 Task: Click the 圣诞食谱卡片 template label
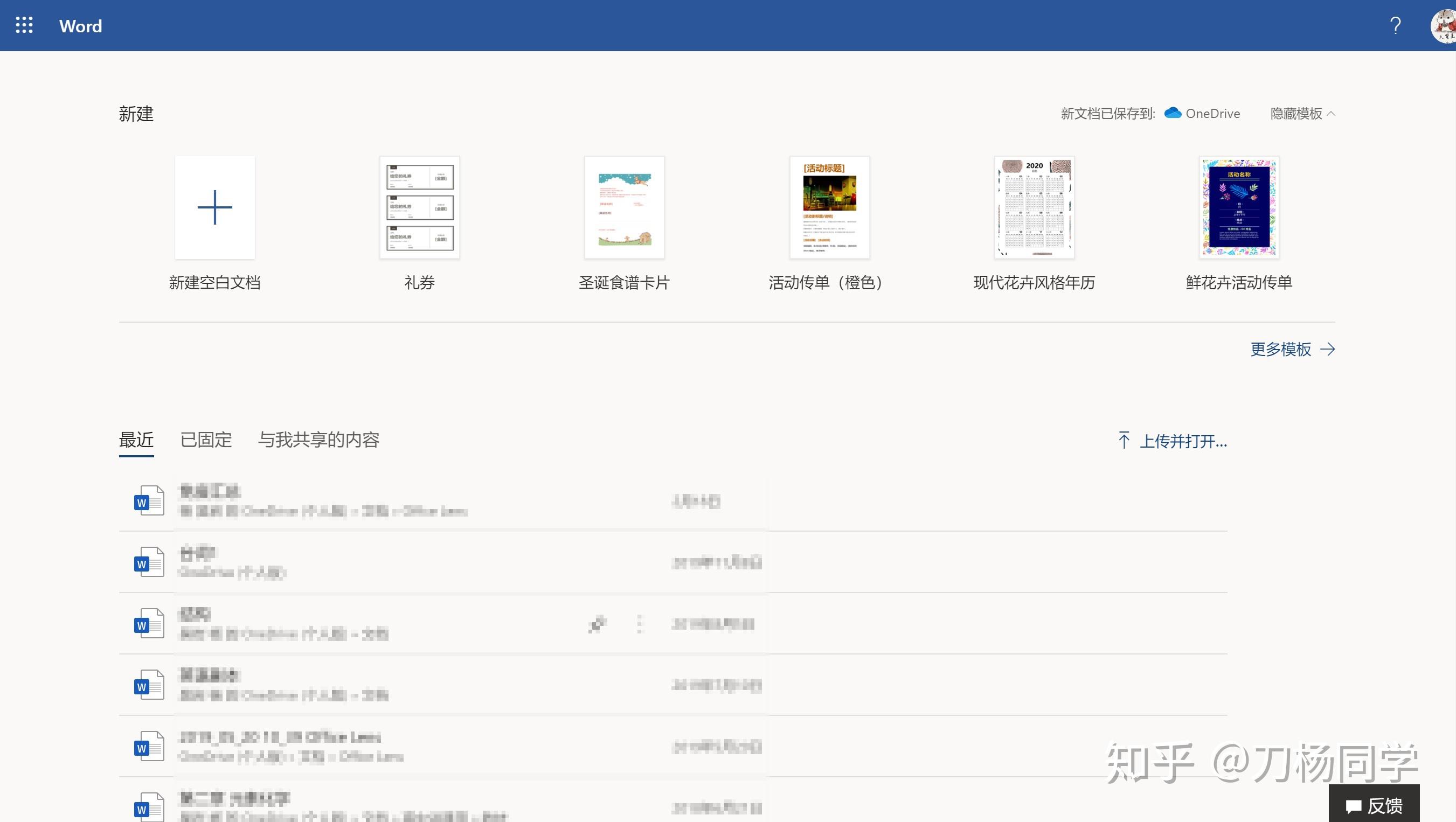click(x=624, y=282)
